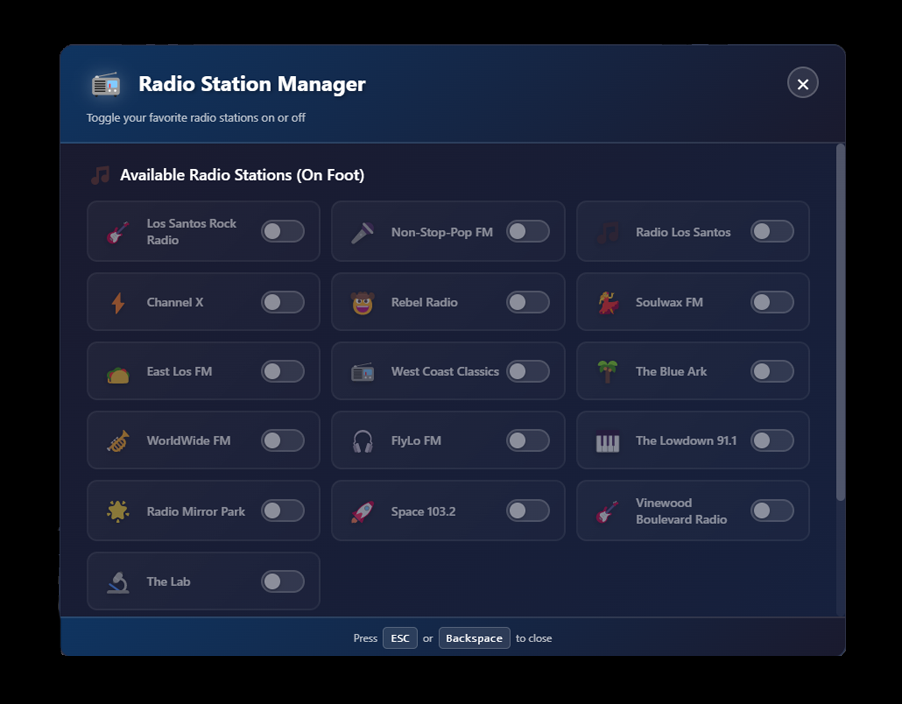Click the palm tree icon for The Blue Ark
Screen dimensions: 902x704
(609, 371)
